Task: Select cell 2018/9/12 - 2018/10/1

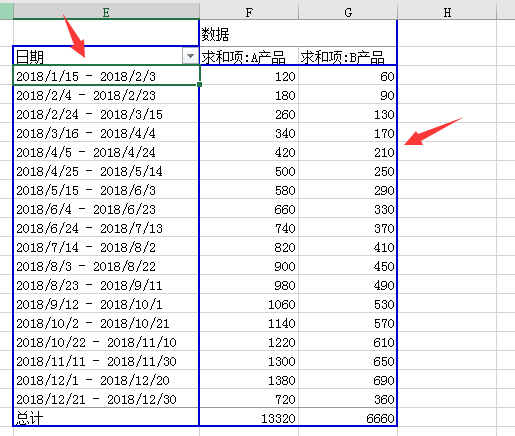Action: pos(106,303)
